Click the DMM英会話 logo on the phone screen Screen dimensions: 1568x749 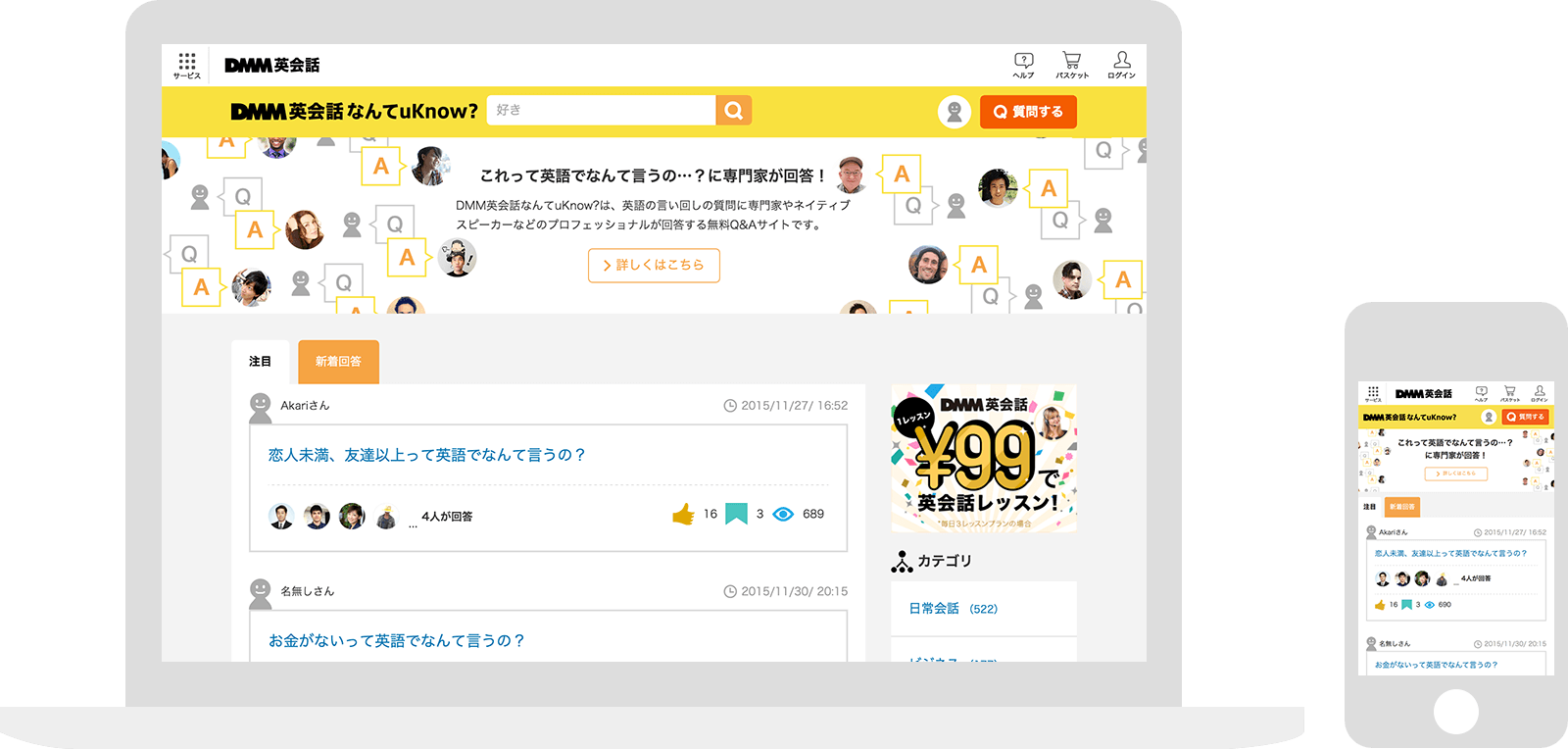[x=1424, y=393]
